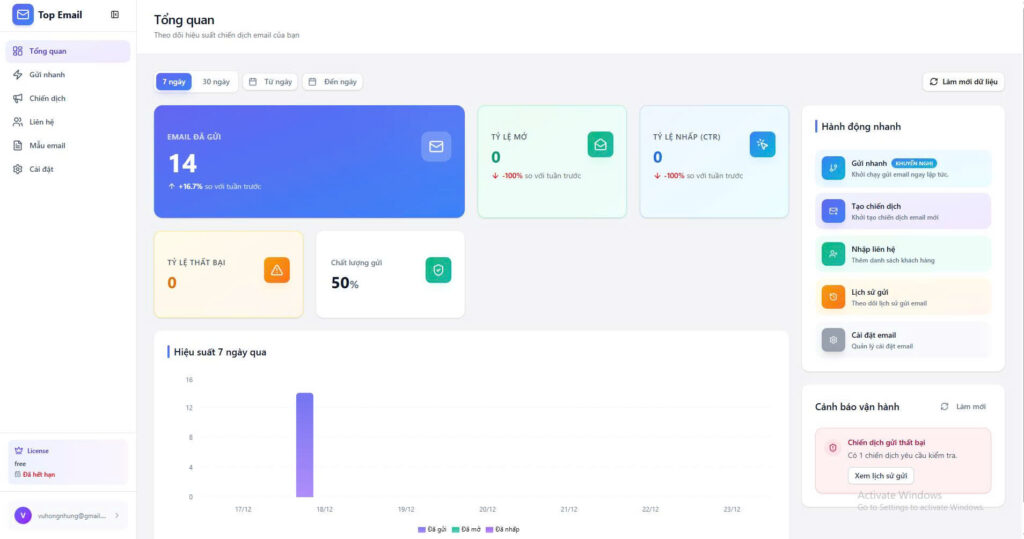Click Lịch sử gửi quick action icon
Screen dimensions: 1024x539
(x=833, y=297)
